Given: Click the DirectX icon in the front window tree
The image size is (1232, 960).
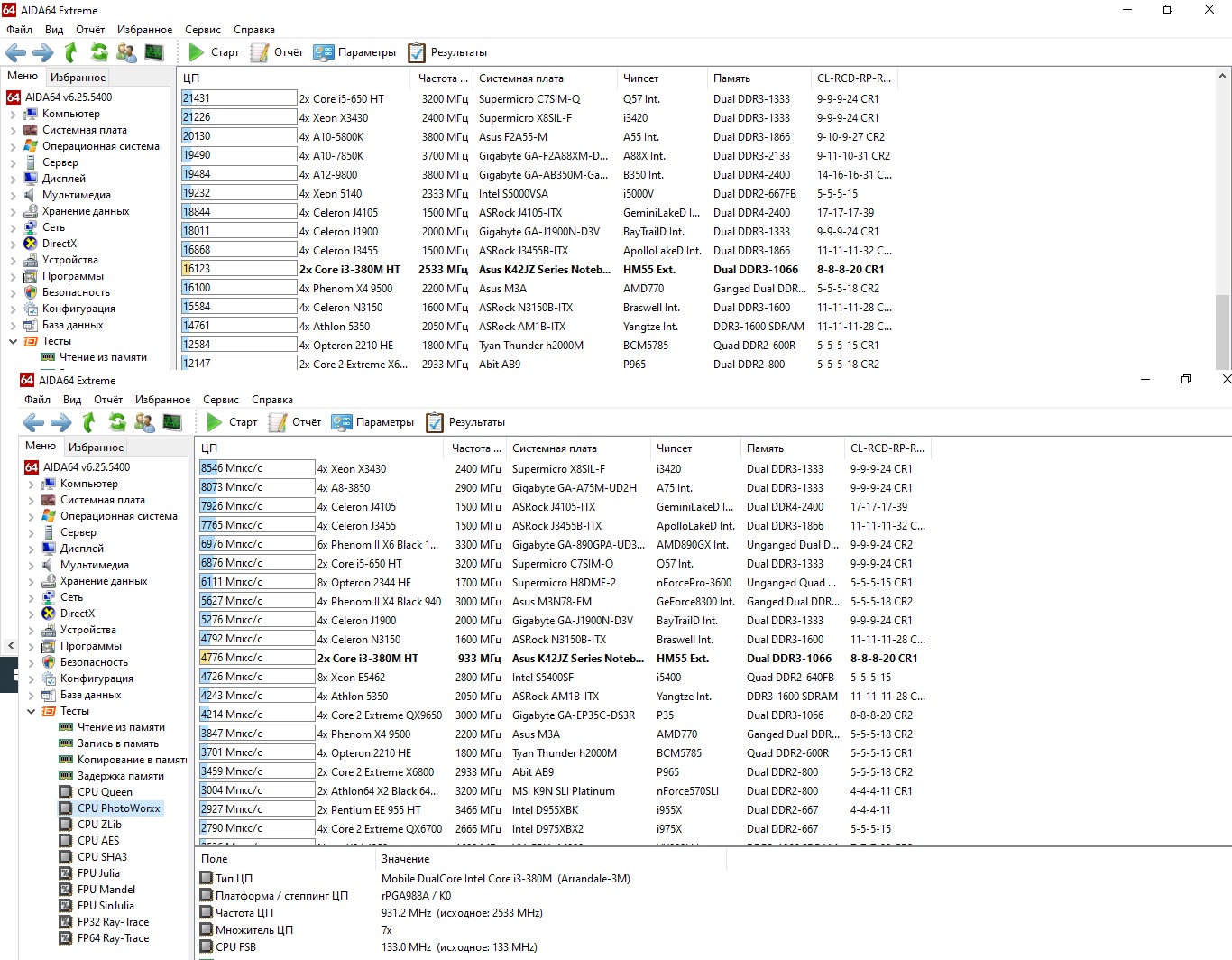Looking at the screenshot, I should tap(49, 614).
